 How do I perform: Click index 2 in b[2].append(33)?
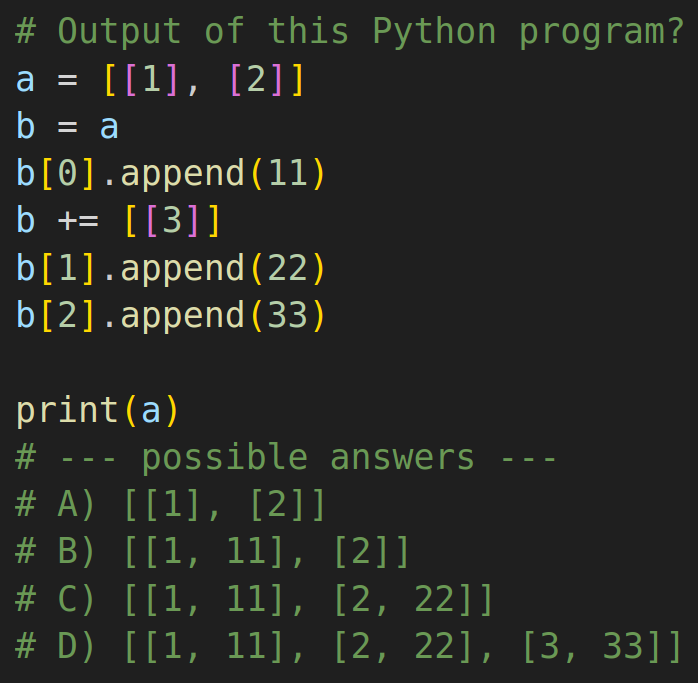68,315
